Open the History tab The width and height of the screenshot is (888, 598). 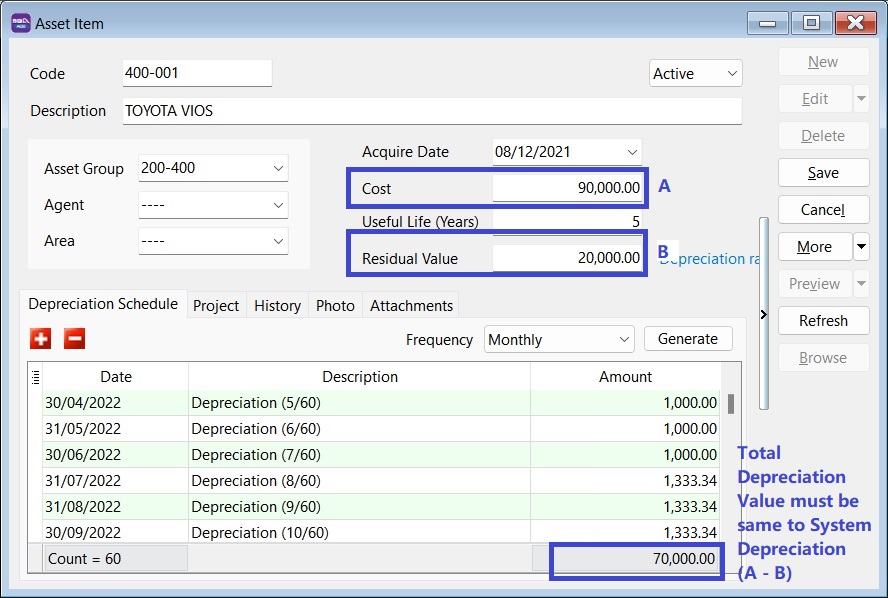[277, 306]
